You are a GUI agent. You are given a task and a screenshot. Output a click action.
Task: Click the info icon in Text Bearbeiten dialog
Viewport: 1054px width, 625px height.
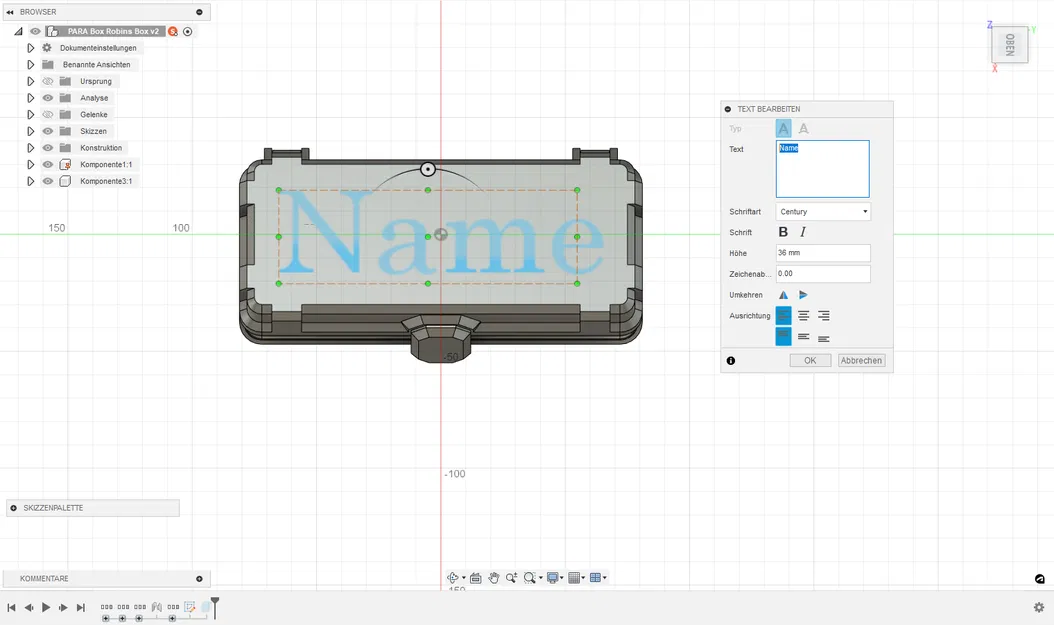731,361
